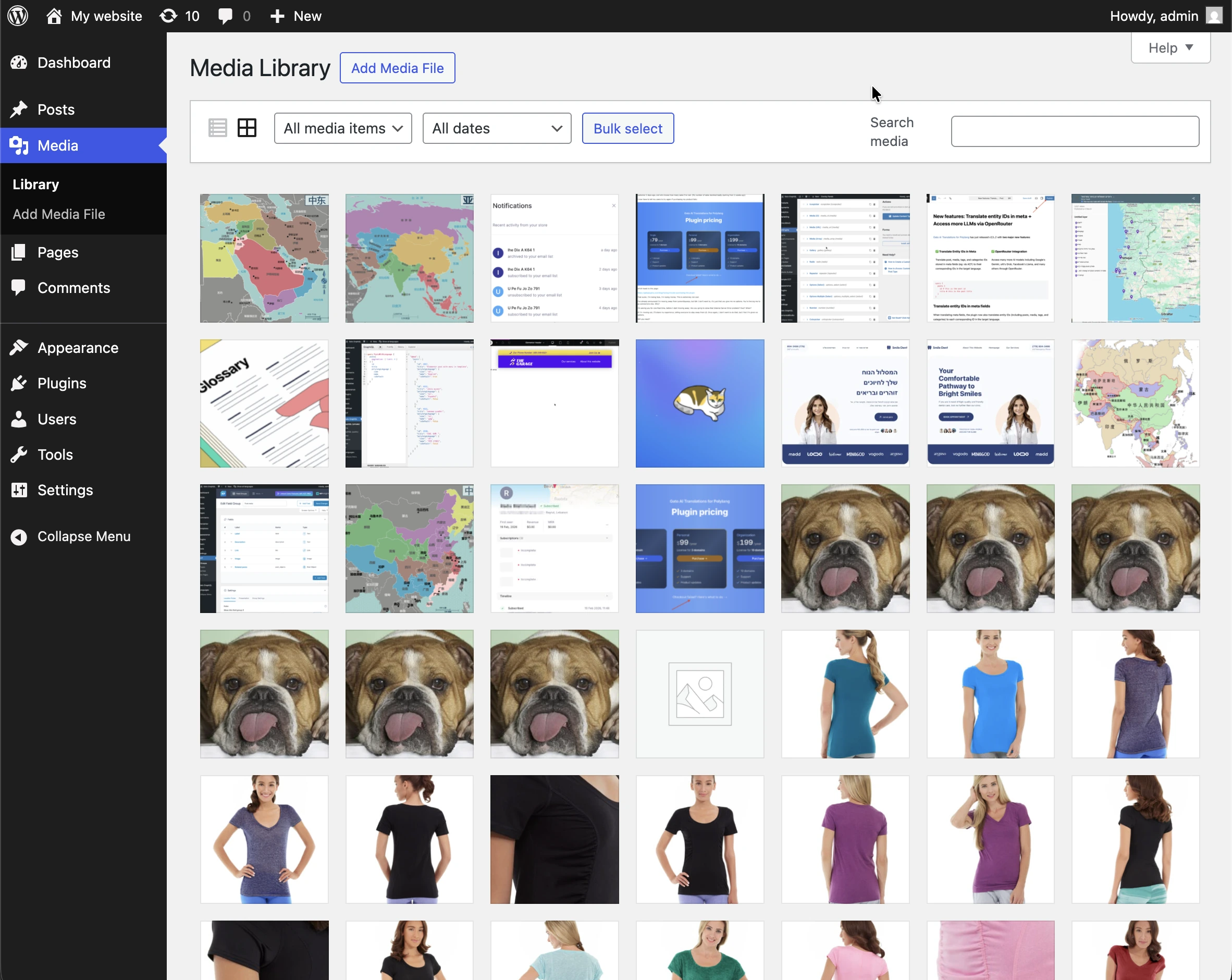
Task: Open the New menu in admin bar
Action: click(295, 16)
